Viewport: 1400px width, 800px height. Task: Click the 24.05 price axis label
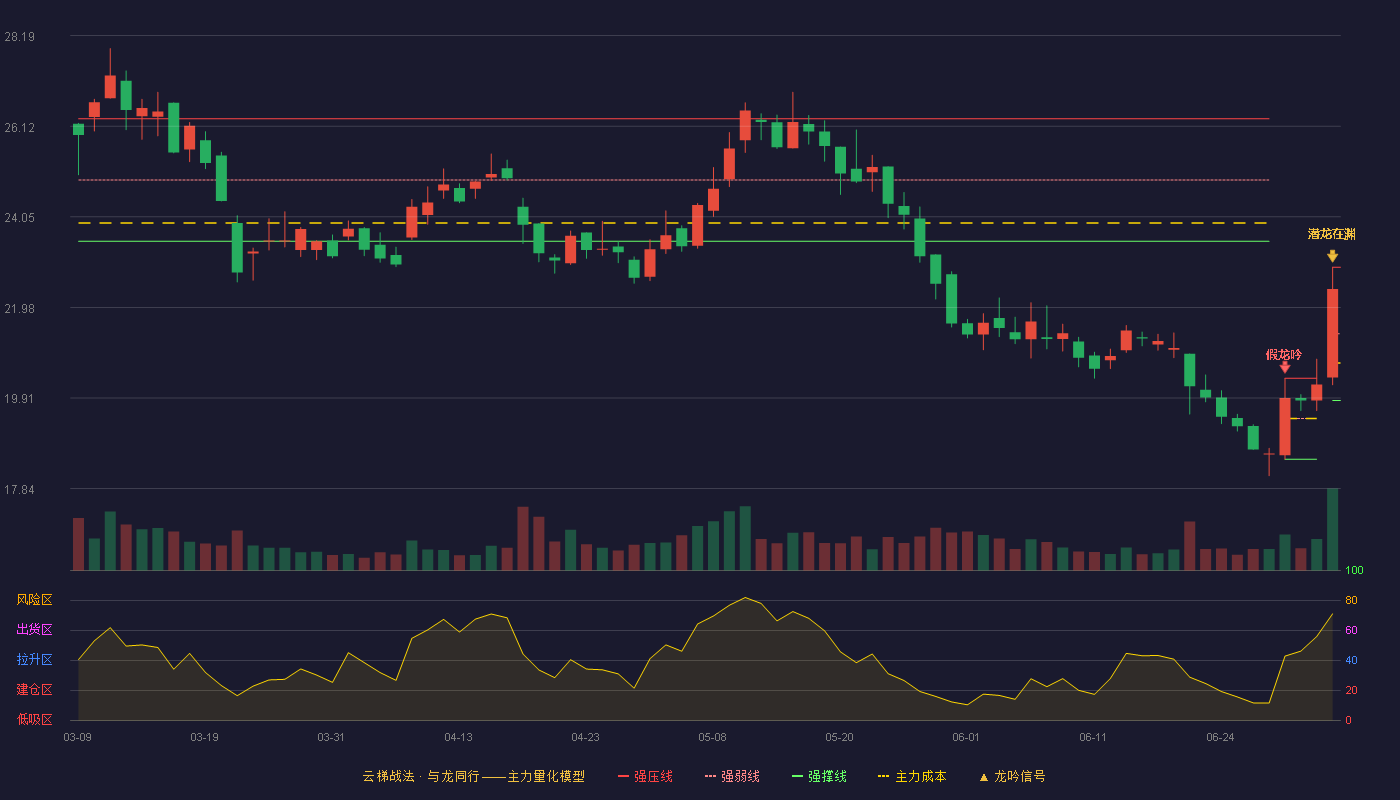19,218
